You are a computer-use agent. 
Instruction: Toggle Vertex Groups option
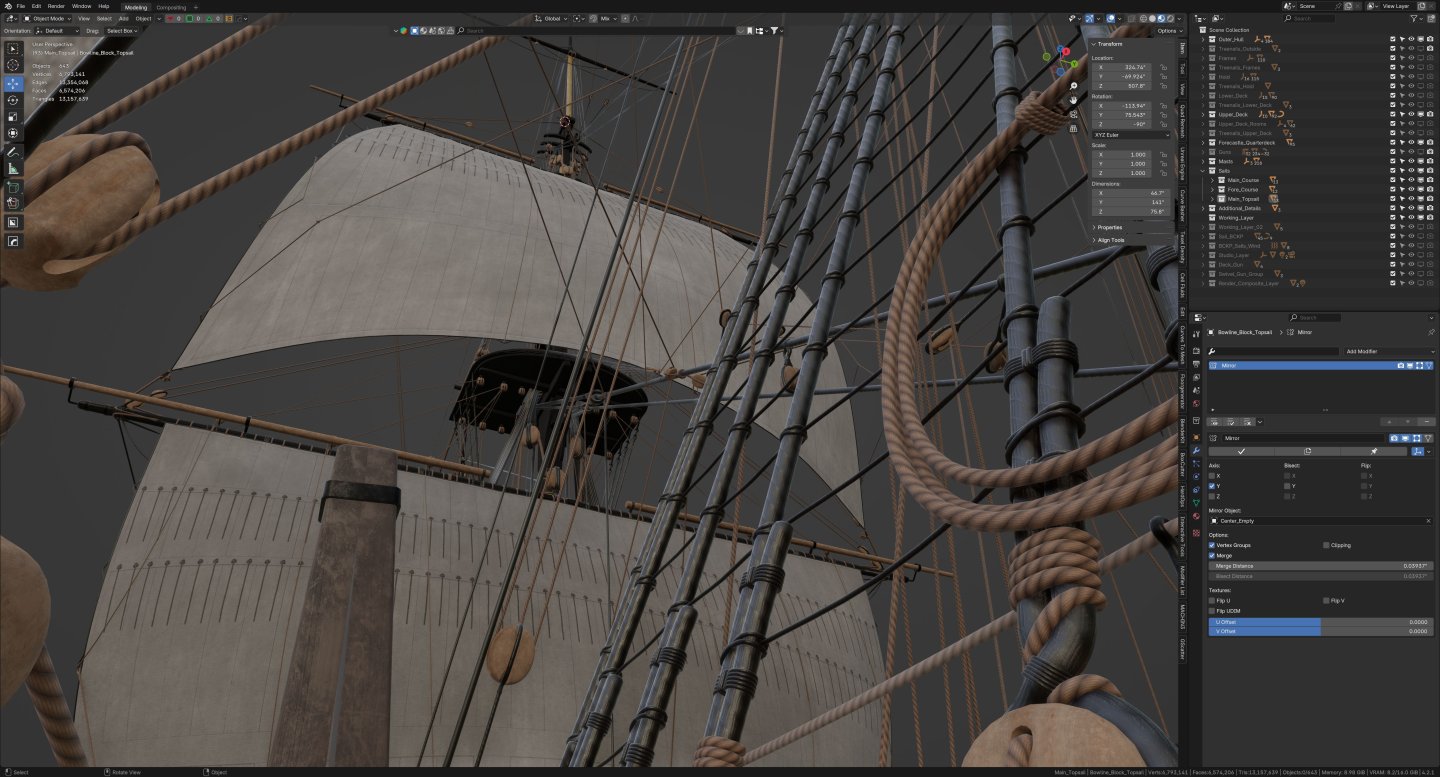point(1212,545)
